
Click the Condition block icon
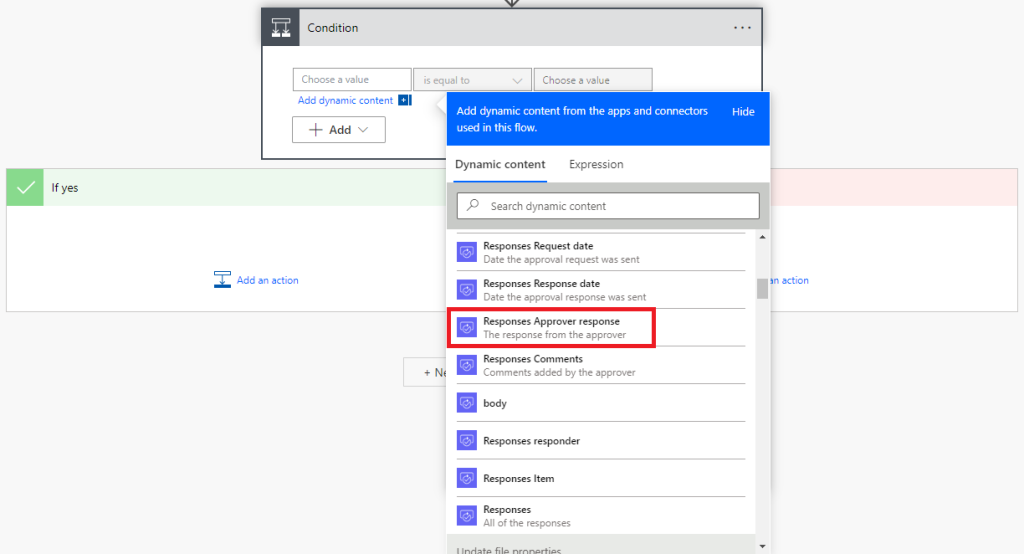pos(279,28)
